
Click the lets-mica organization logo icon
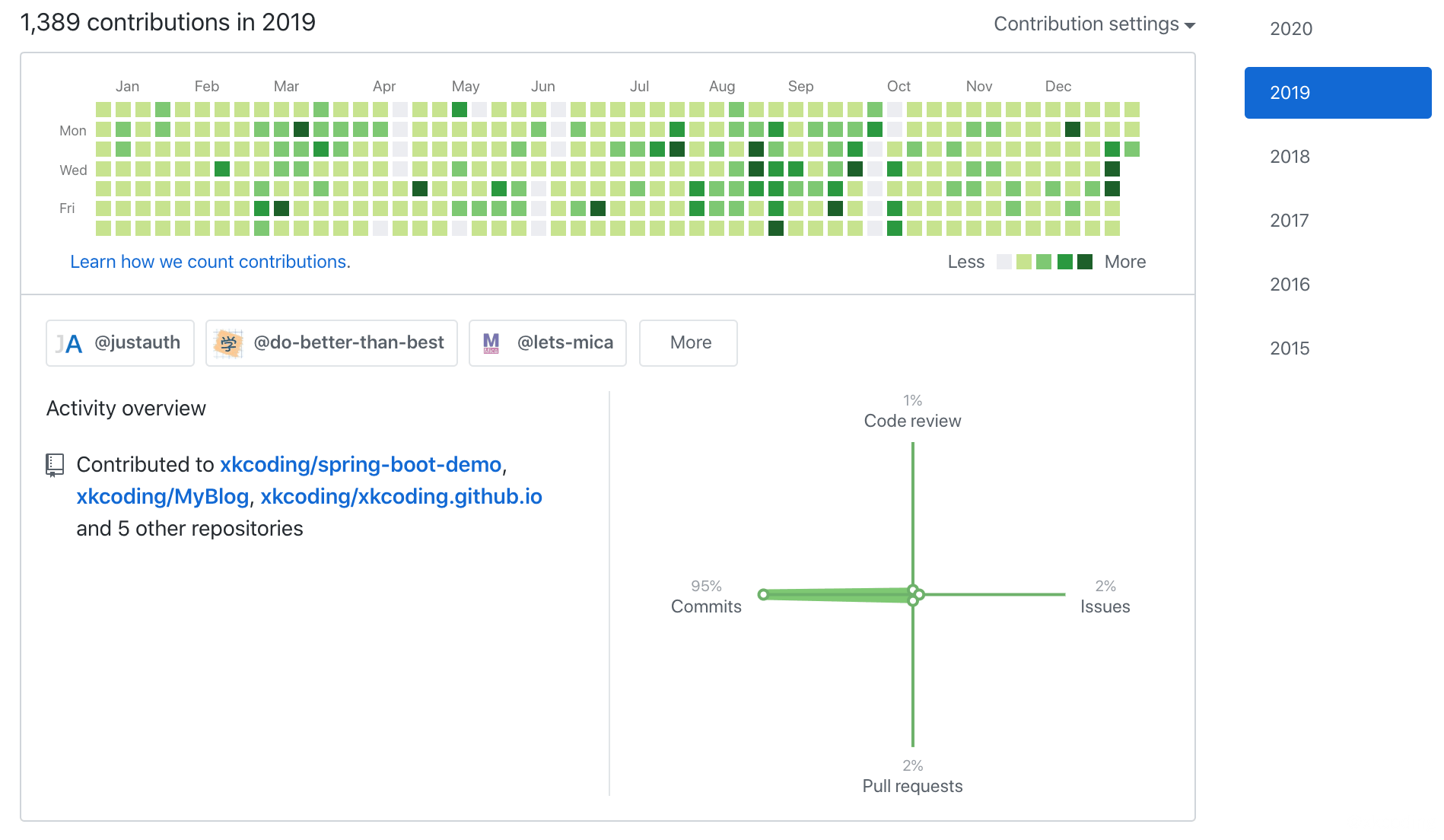[491, 343]
